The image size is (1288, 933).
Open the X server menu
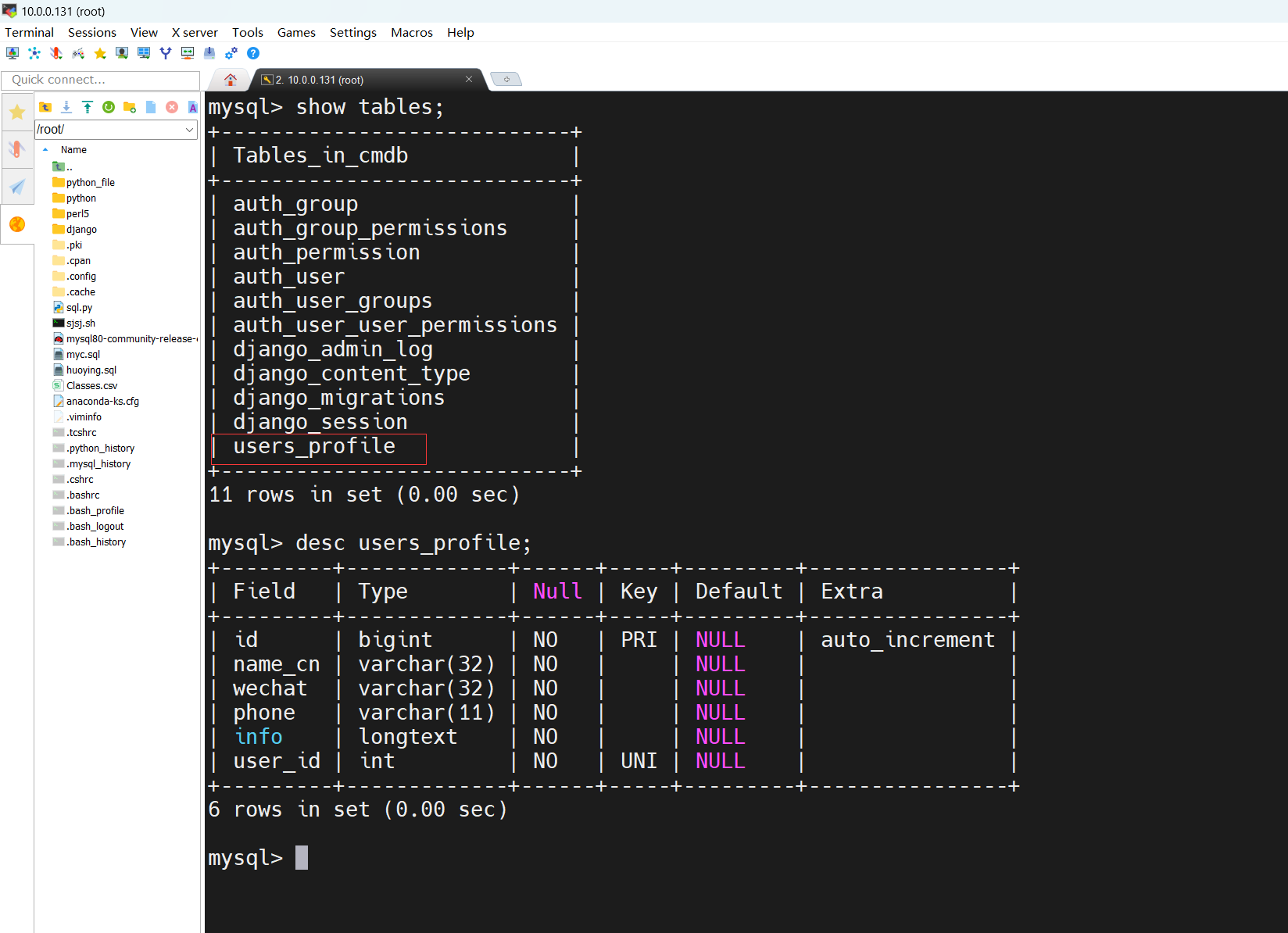195,32
